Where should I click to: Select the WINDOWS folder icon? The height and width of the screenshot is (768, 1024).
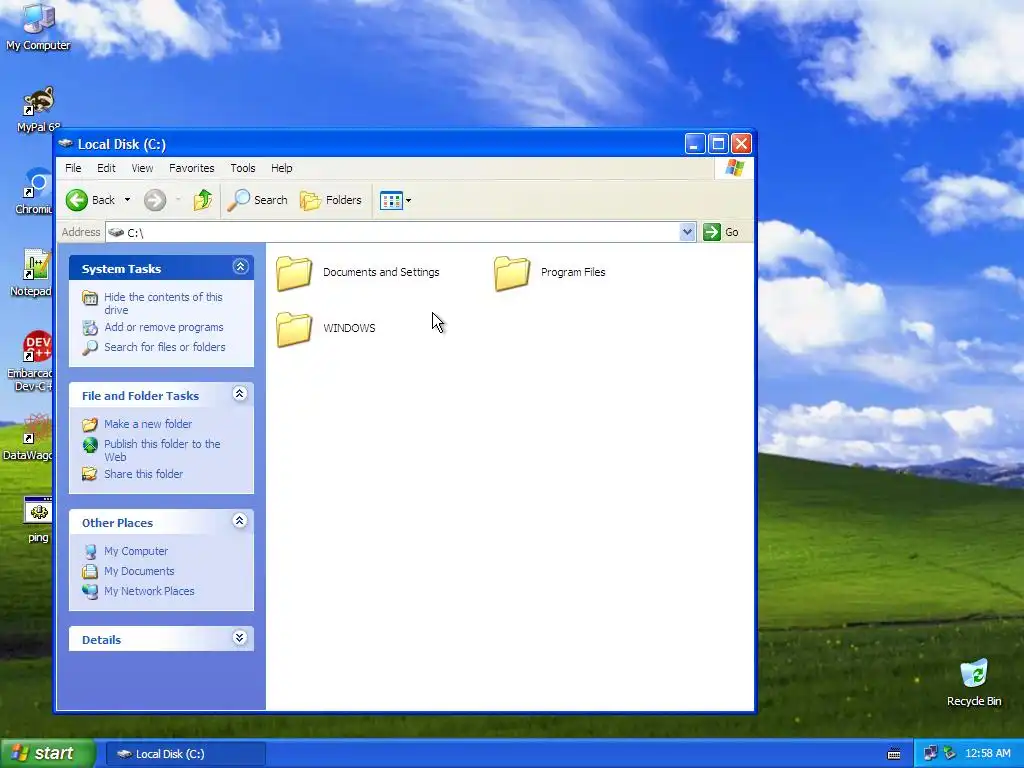294,328
